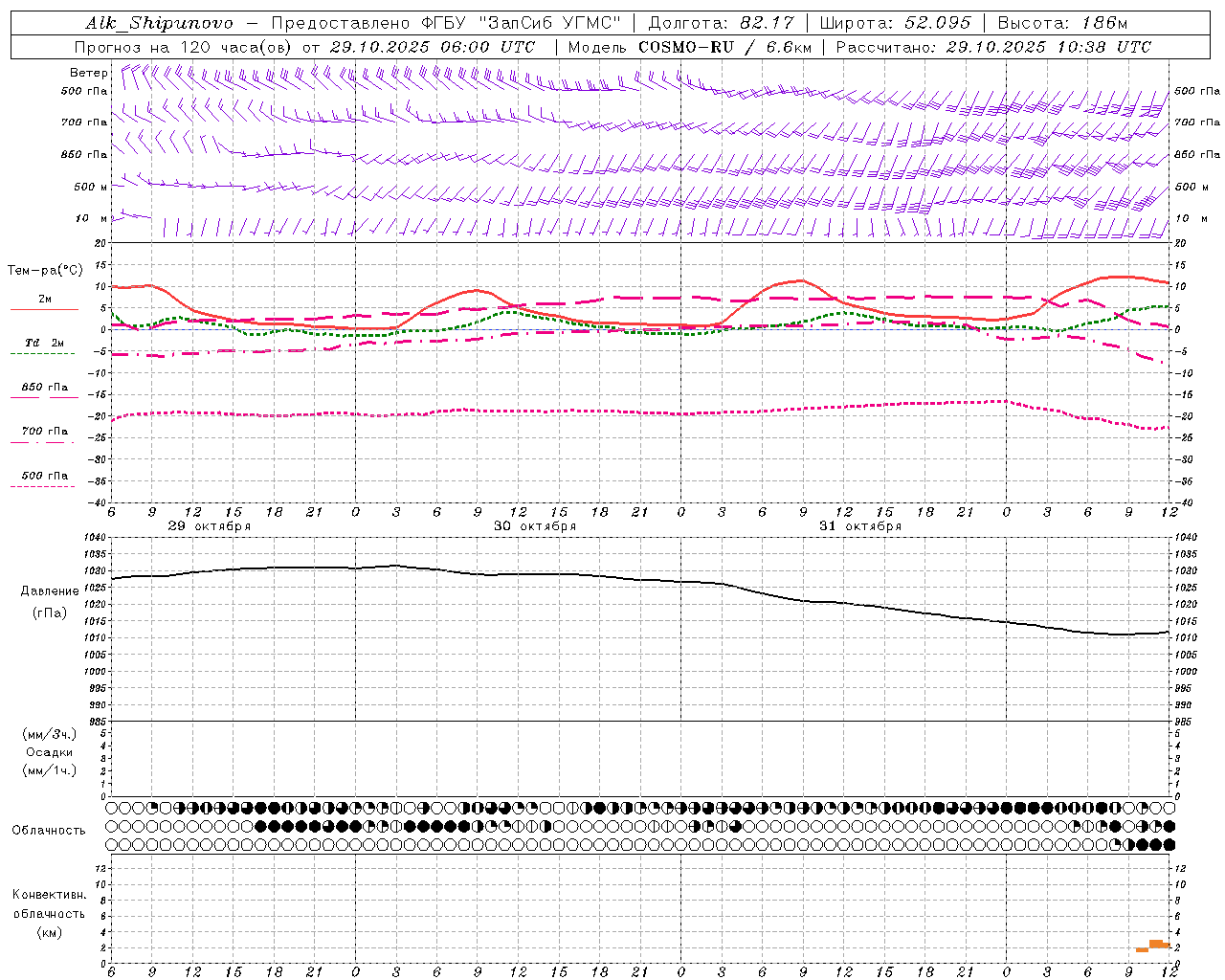Screen dimensions: 1225x980
Task: Click the 'Конвективн.' convective cloud label
Action: [x=50, y=895]
